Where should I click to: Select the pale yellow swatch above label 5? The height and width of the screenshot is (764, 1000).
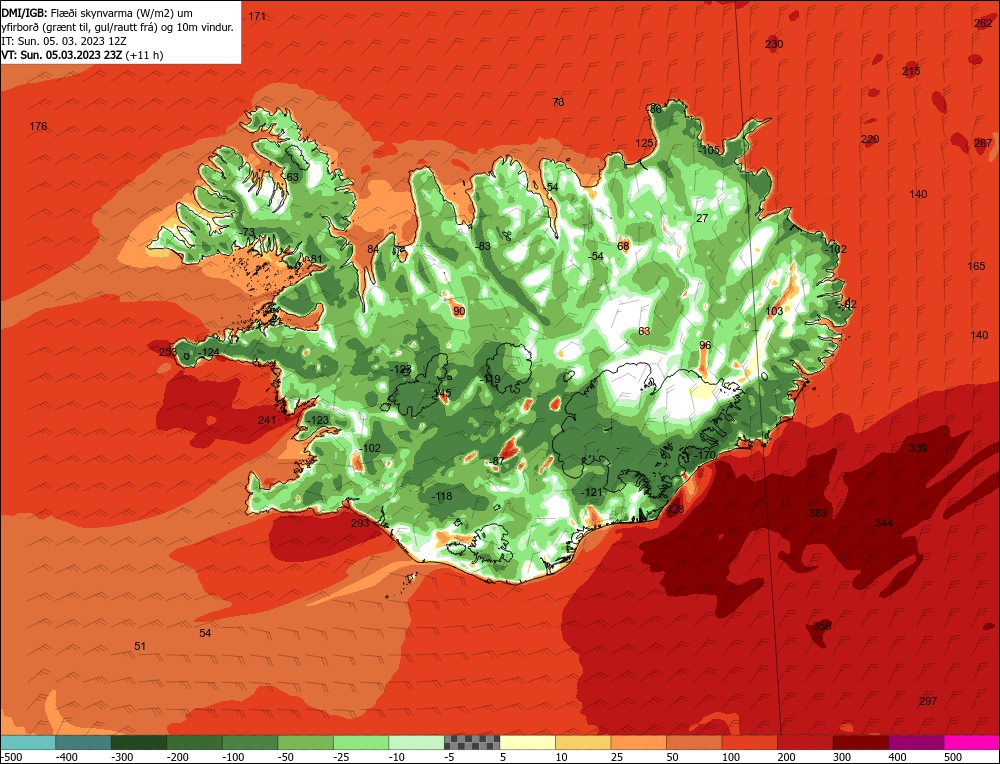pyautogui.click(x=527, y=742)
